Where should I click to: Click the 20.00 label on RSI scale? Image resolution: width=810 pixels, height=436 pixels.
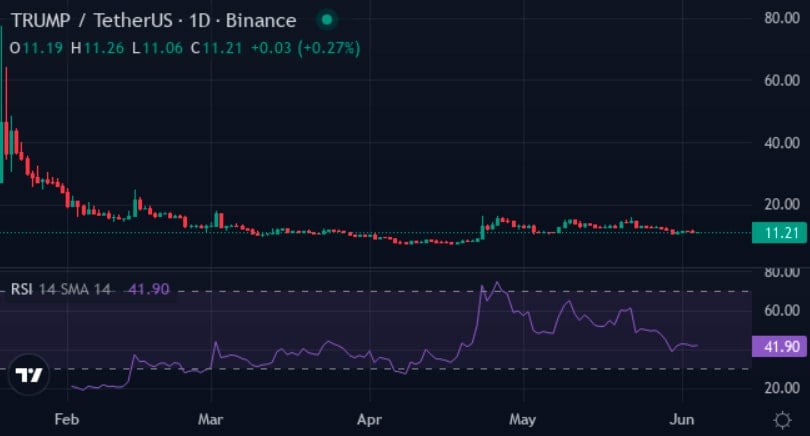click(782, 388)
